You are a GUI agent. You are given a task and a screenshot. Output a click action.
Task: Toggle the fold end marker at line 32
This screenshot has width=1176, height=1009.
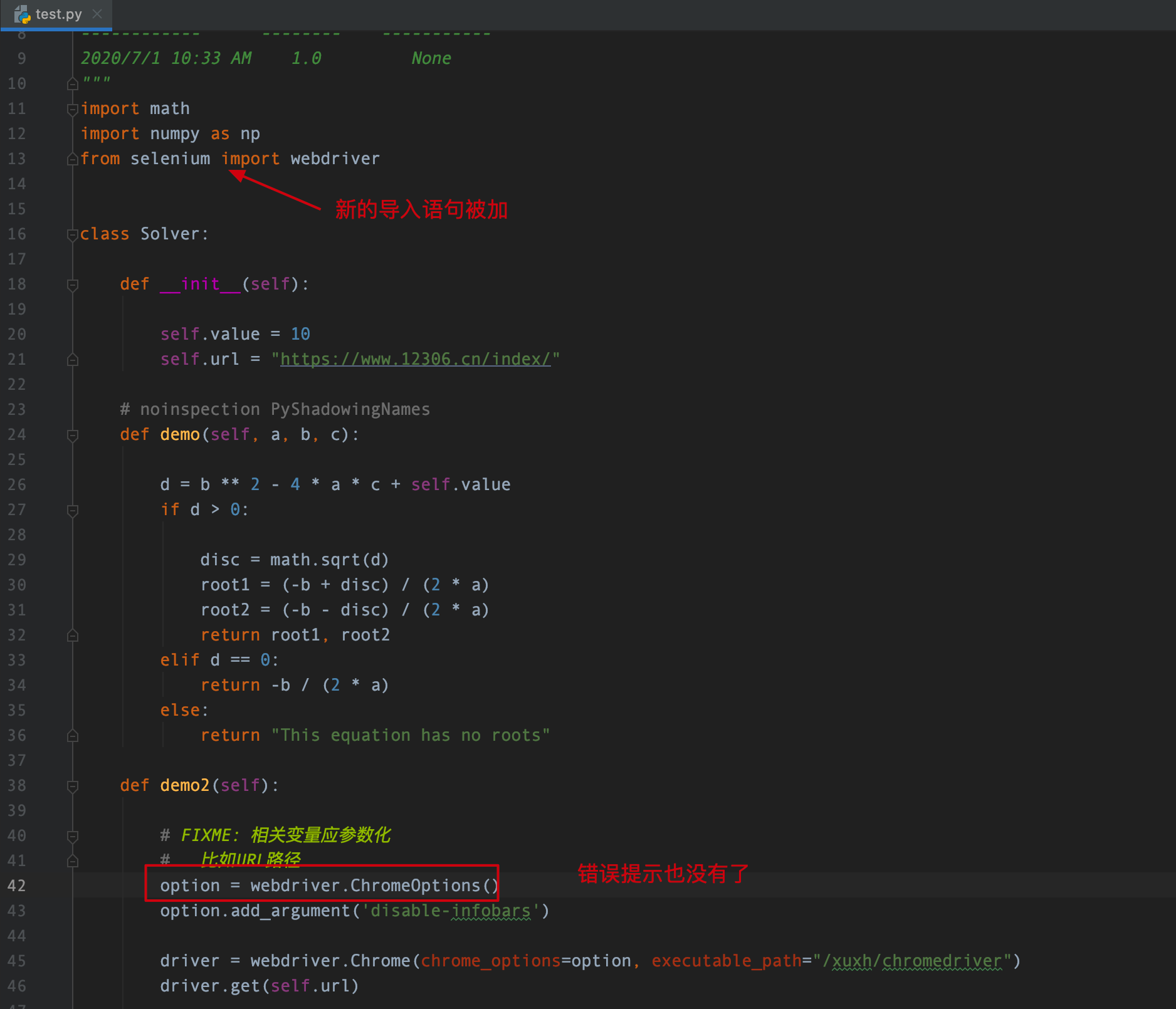pos(73,635)
